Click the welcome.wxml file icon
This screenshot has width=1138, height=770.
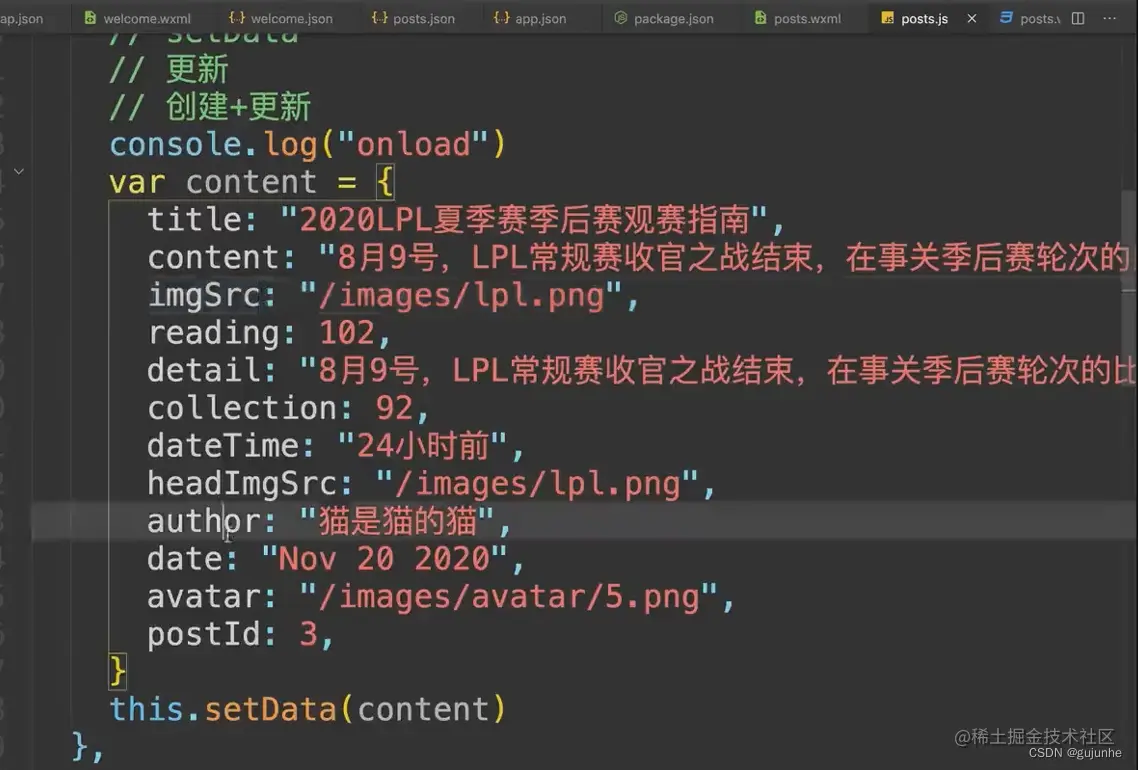[90, 18]
